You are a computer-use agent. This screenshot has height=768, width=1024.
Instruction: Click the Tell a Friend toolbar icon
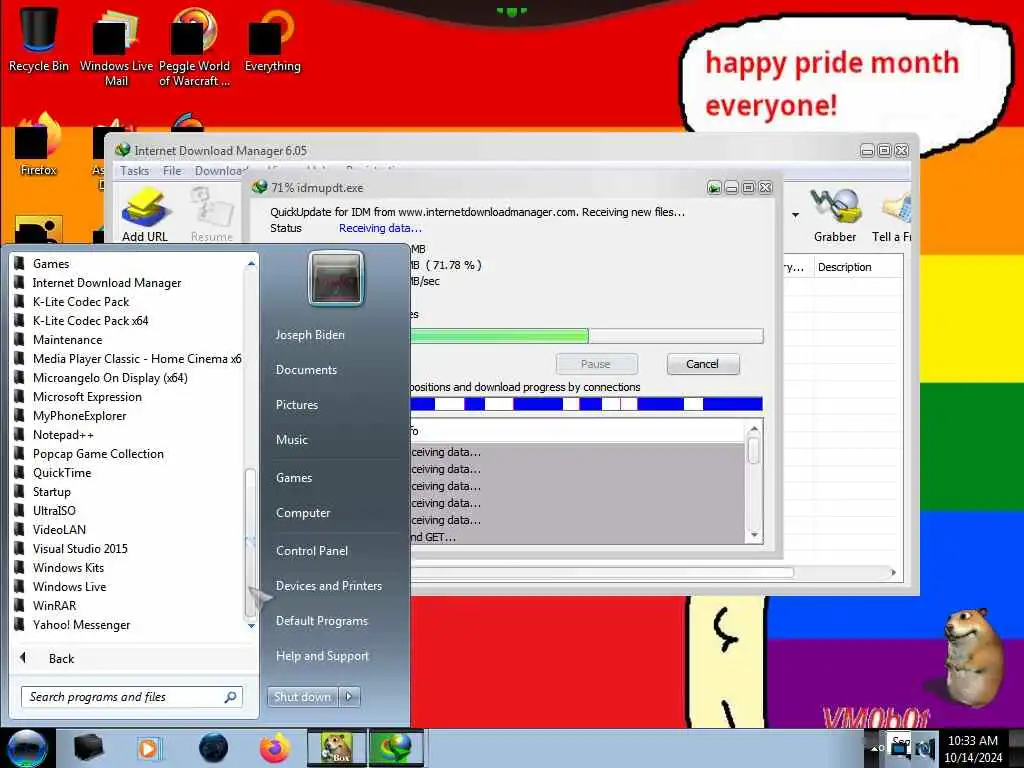pyautogui.click(x=892, y=215)
